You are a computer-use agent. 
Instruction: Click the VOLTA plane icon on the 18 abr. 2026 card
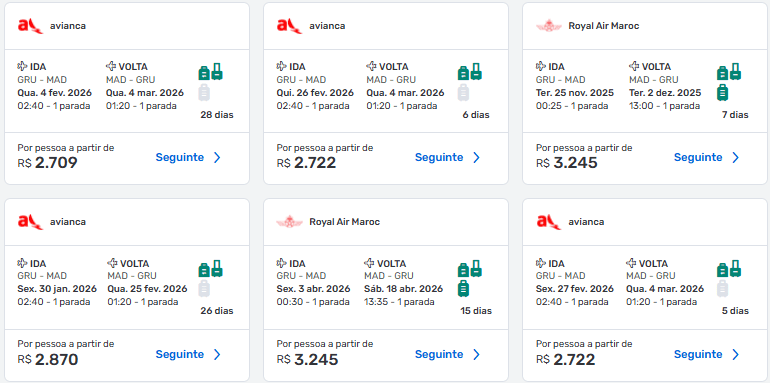click(x=370, y=263)
